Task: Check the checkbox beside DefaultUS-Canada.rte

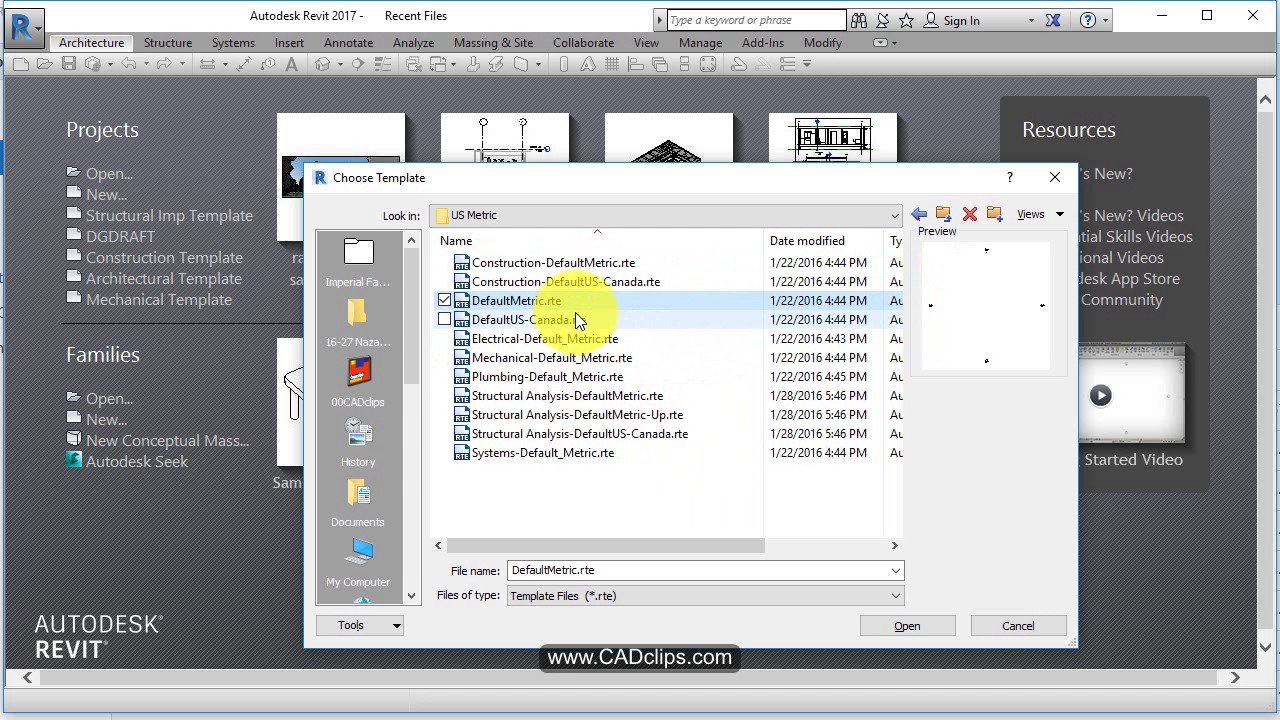Action: click(444, 319)
